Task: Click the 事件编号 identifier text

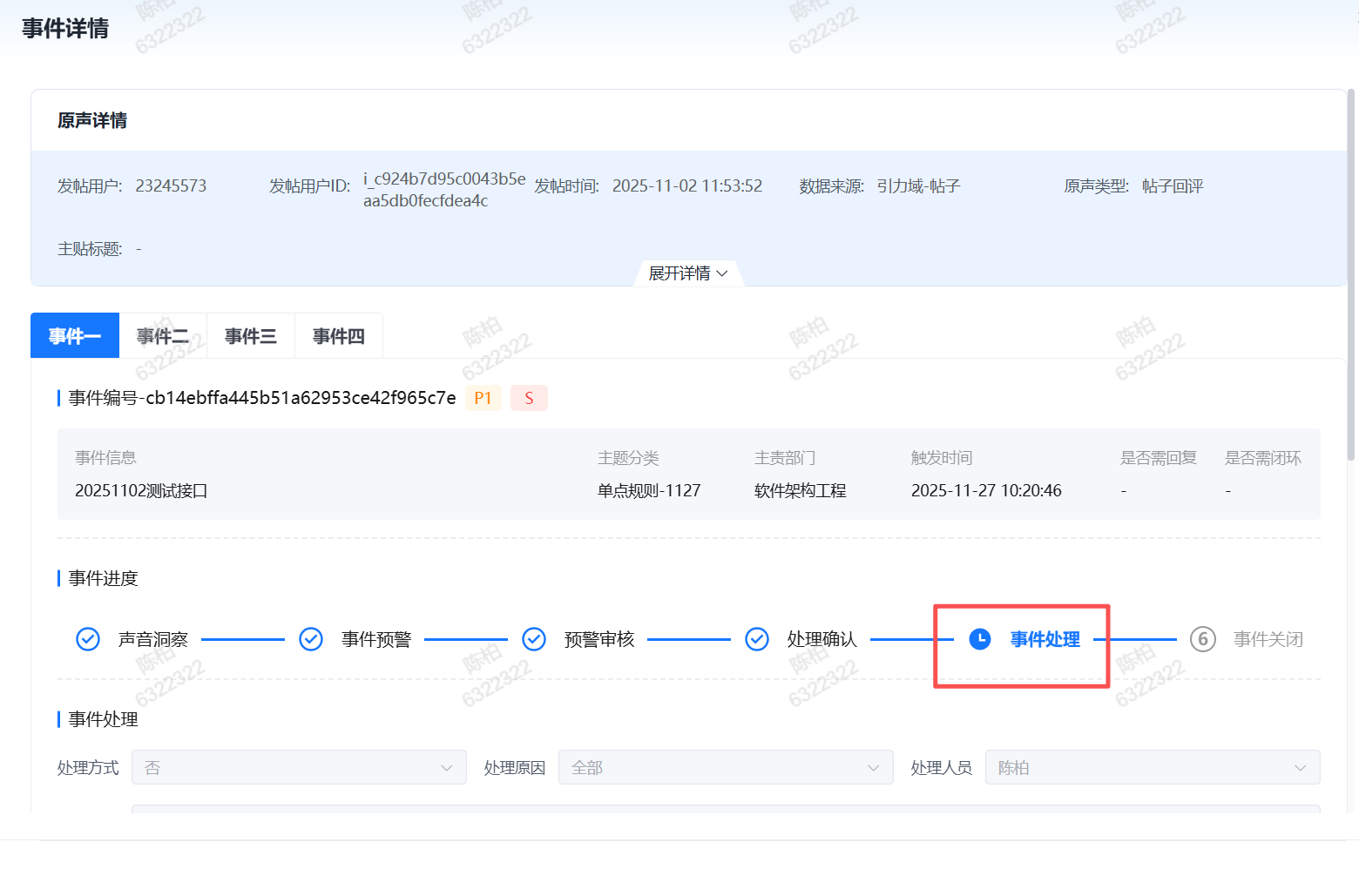Action: click(x=261, y=398)
